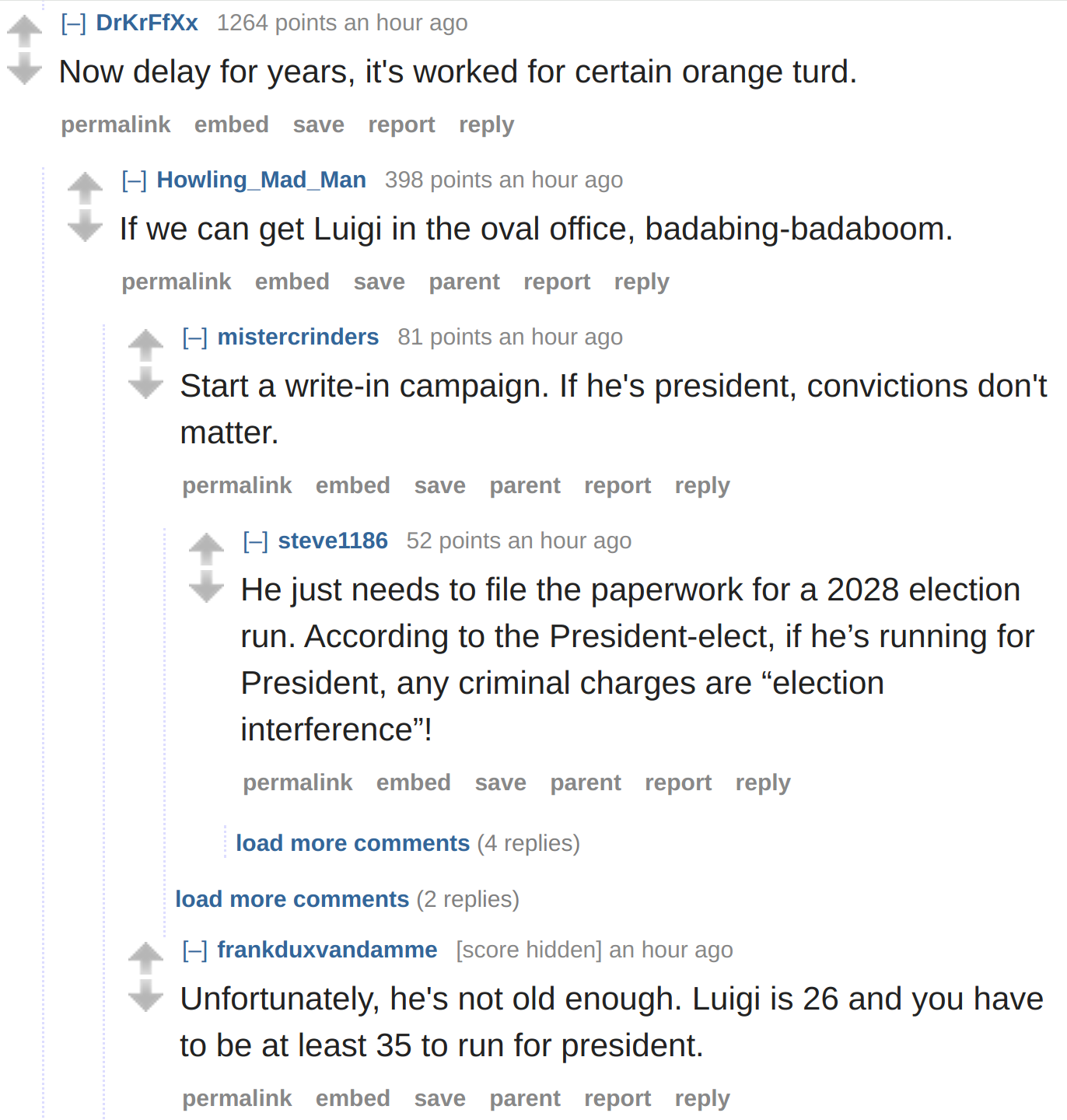The width and height of the screenshot is (1067, 1120).
Task: Downvote steve1186's comment
Action: [206, 586]
